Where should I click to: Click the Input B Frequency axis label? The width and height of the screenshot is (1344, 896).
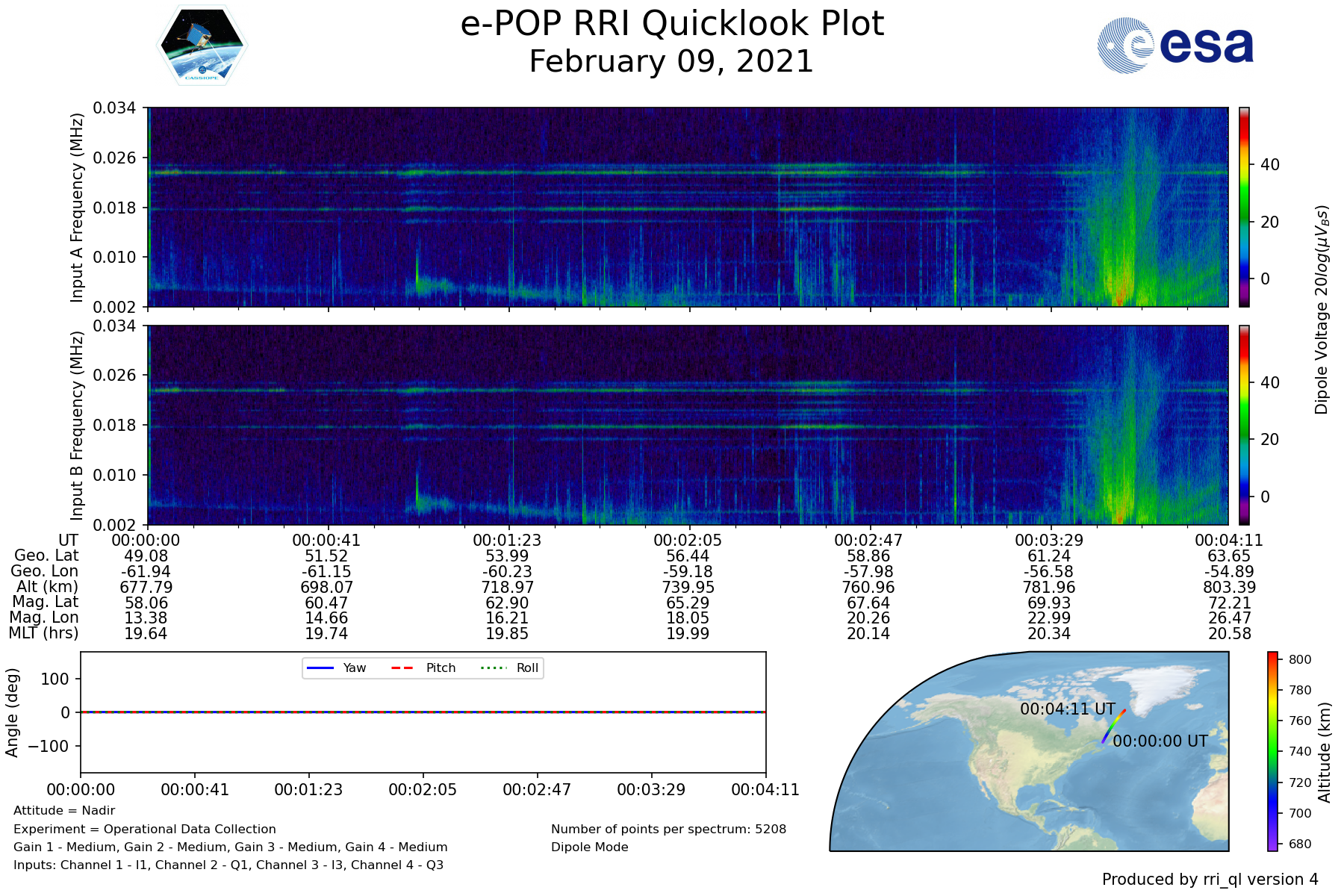click(77, 426)
